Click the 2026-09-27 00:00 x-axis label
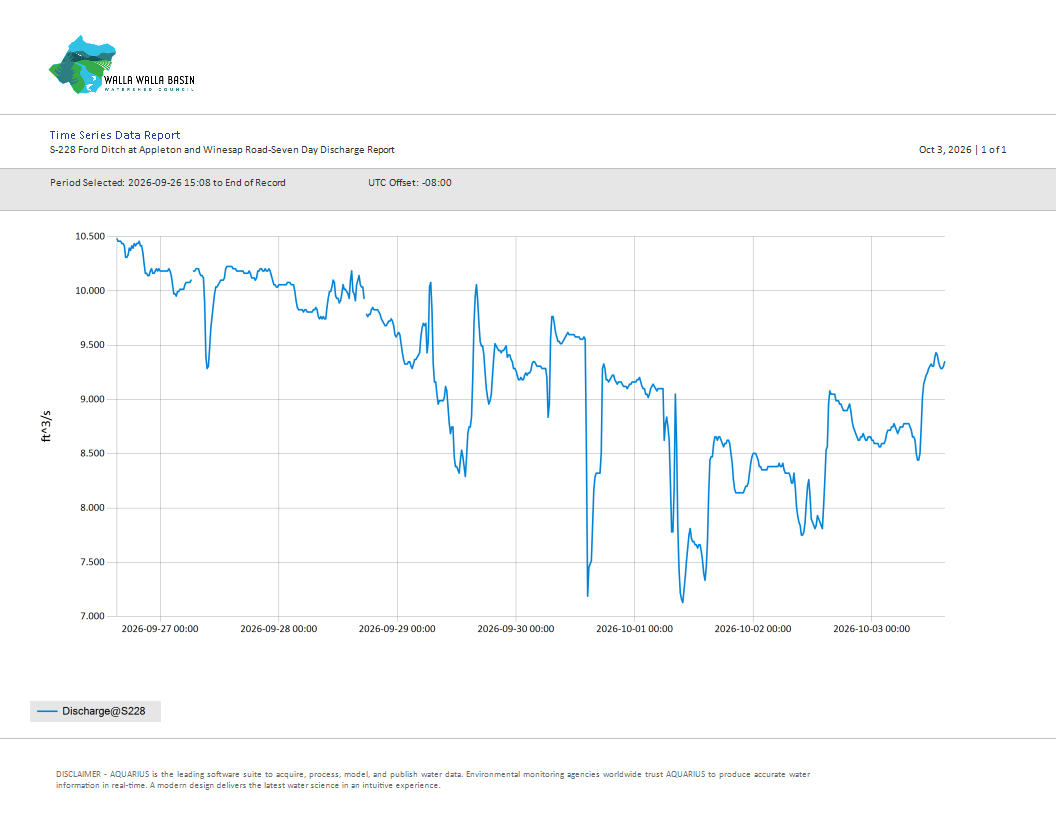 click(160, 629)
